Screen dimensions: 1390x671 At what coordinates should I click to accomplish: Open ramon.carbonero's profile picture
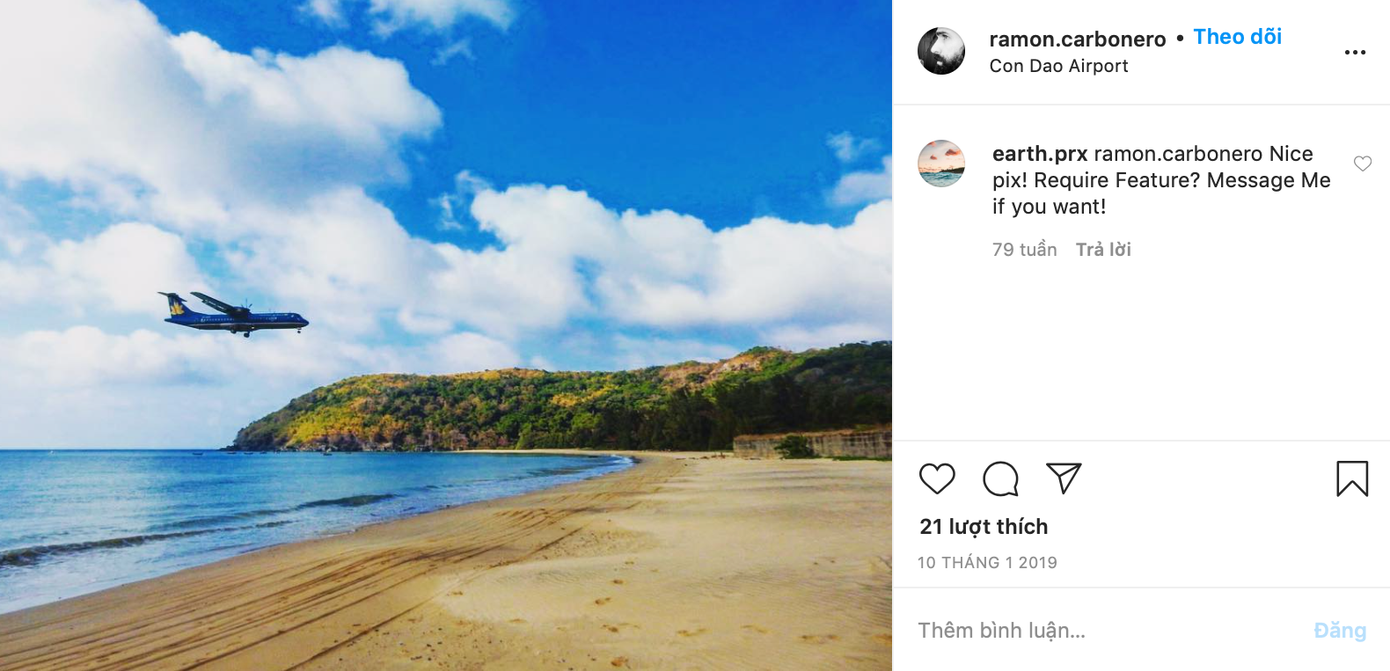click(941, 51)
